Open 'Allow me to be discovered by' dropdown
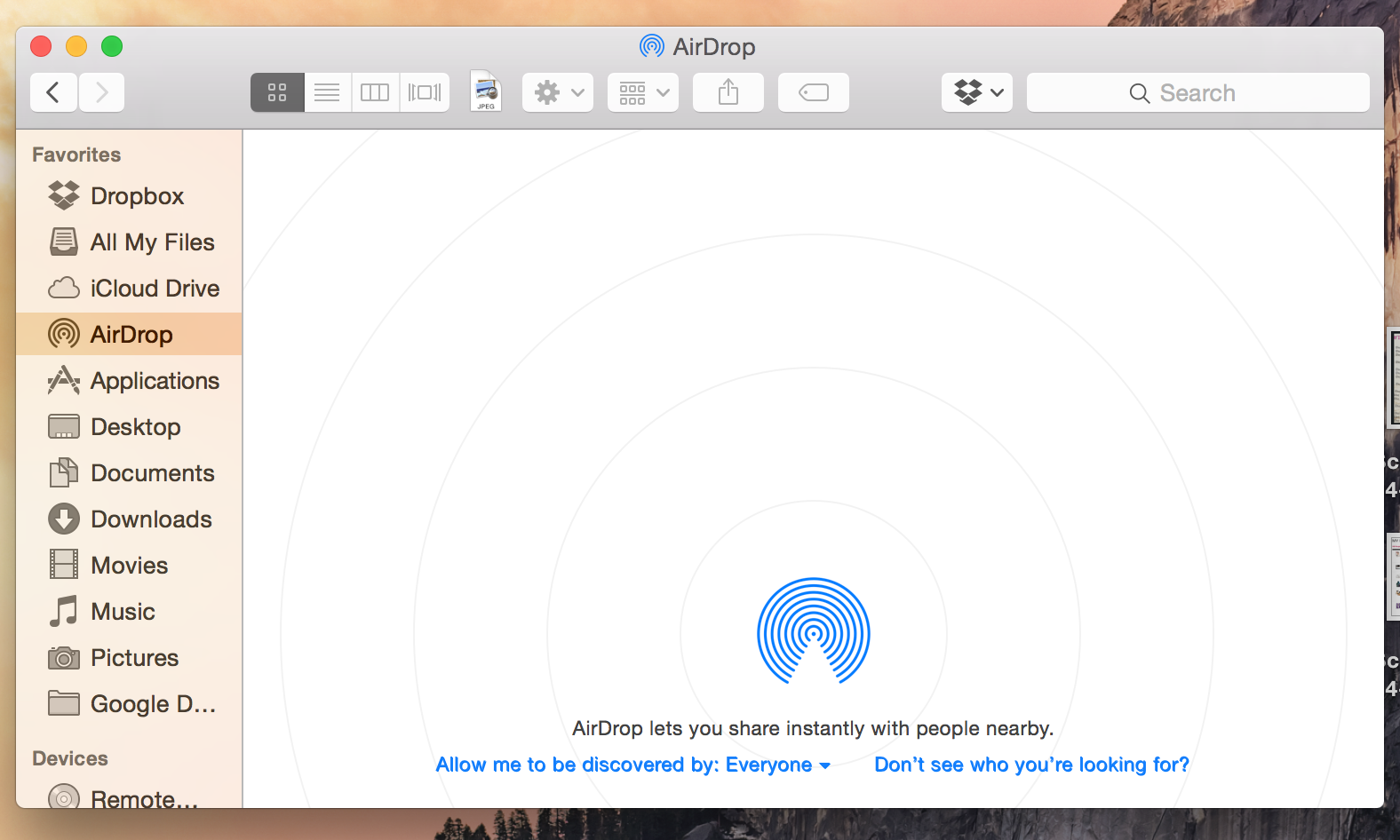This screenshot has height=840, width=1400. 633,765
